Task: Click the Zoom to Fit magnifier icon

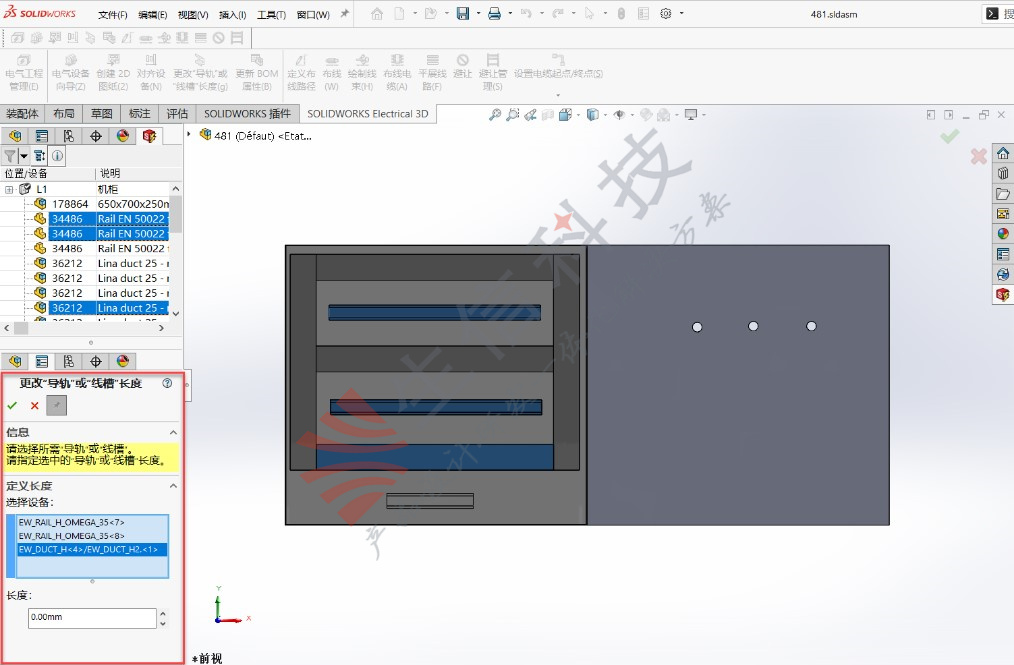Action: 495,114
